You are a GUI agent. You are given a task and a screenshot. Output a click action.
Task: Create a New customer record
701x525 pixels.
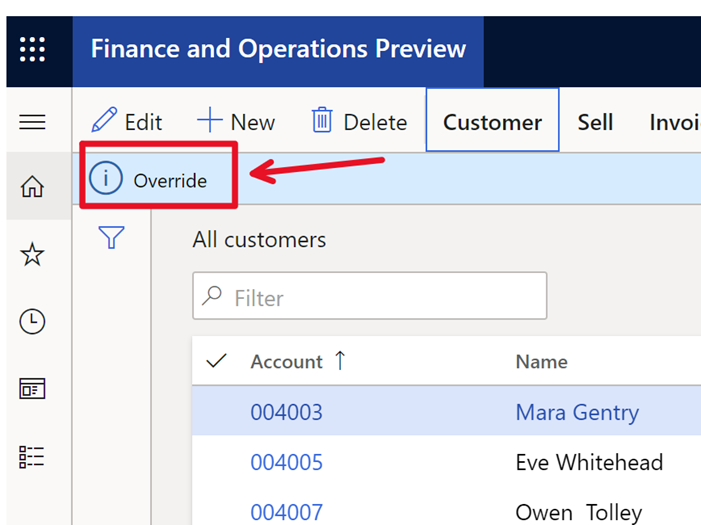(236, 122)
